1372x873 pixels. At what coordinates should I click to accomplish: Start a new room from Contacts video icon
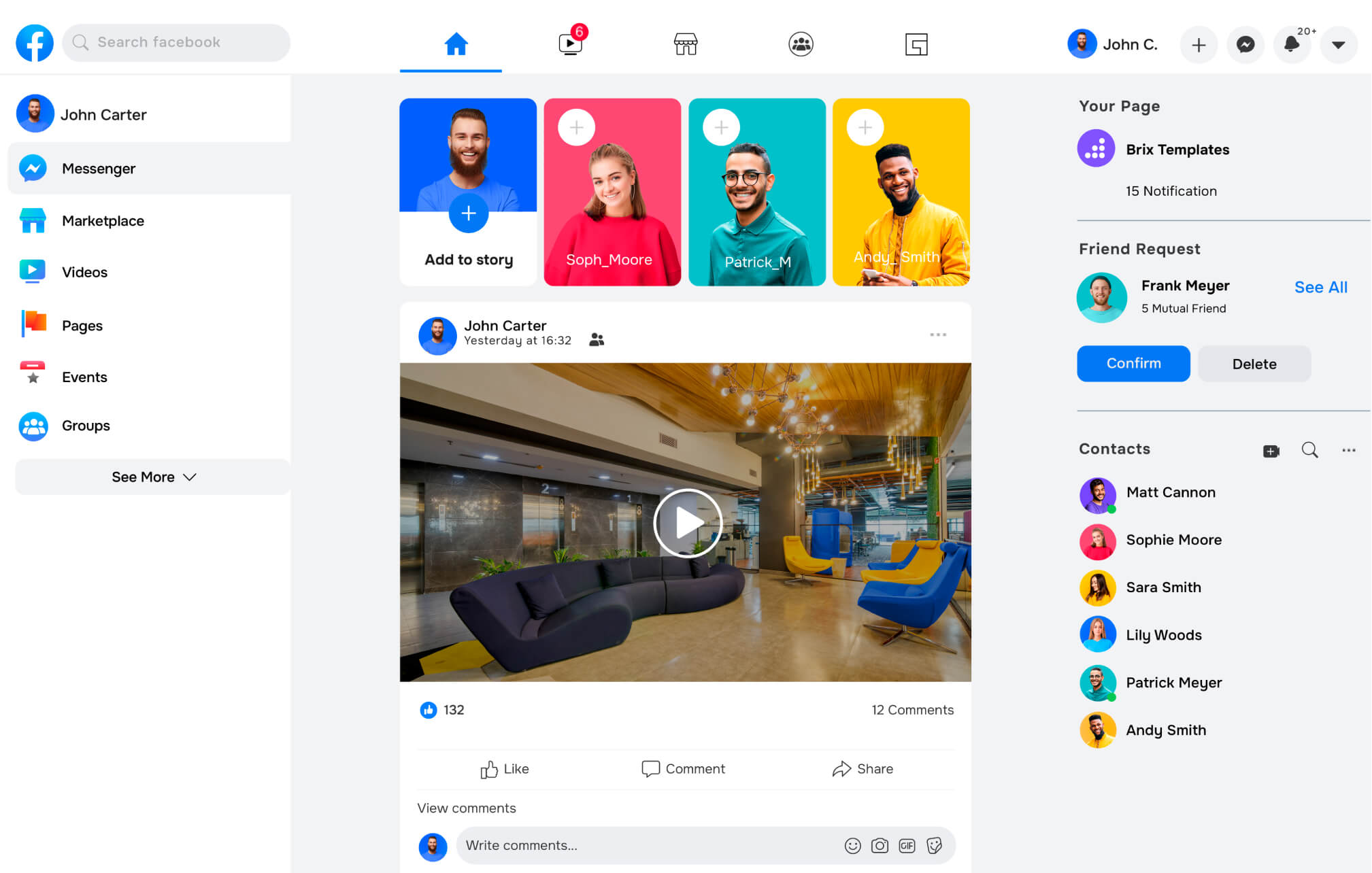tap(1271, 451)
